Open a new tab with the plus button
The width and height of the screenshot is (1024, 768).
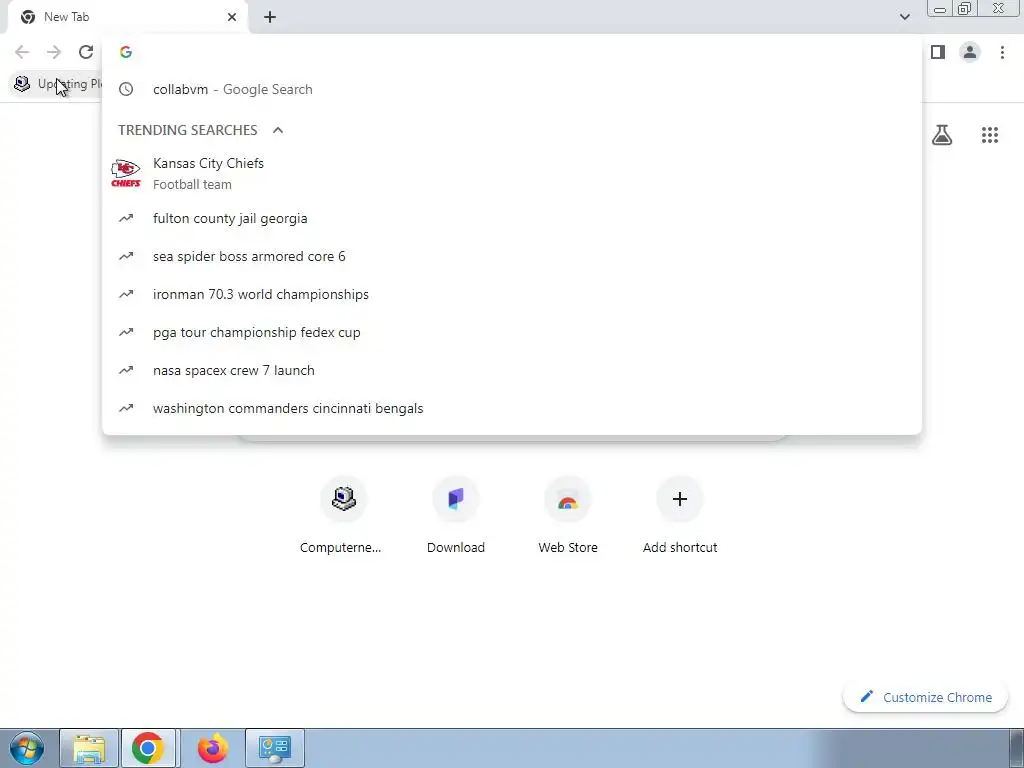(270, 17)
